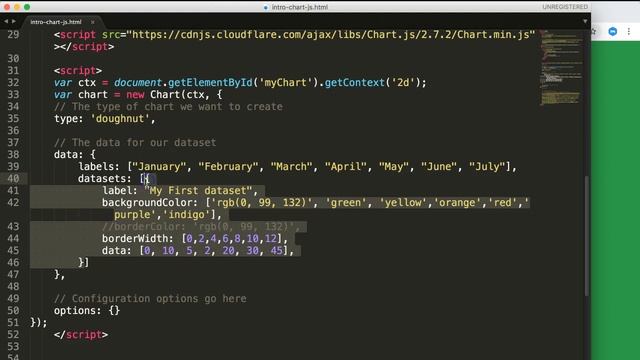Click the vertical editor scrollbar
Viewport: 640px width, 360px height.
(x=587, y=236)
